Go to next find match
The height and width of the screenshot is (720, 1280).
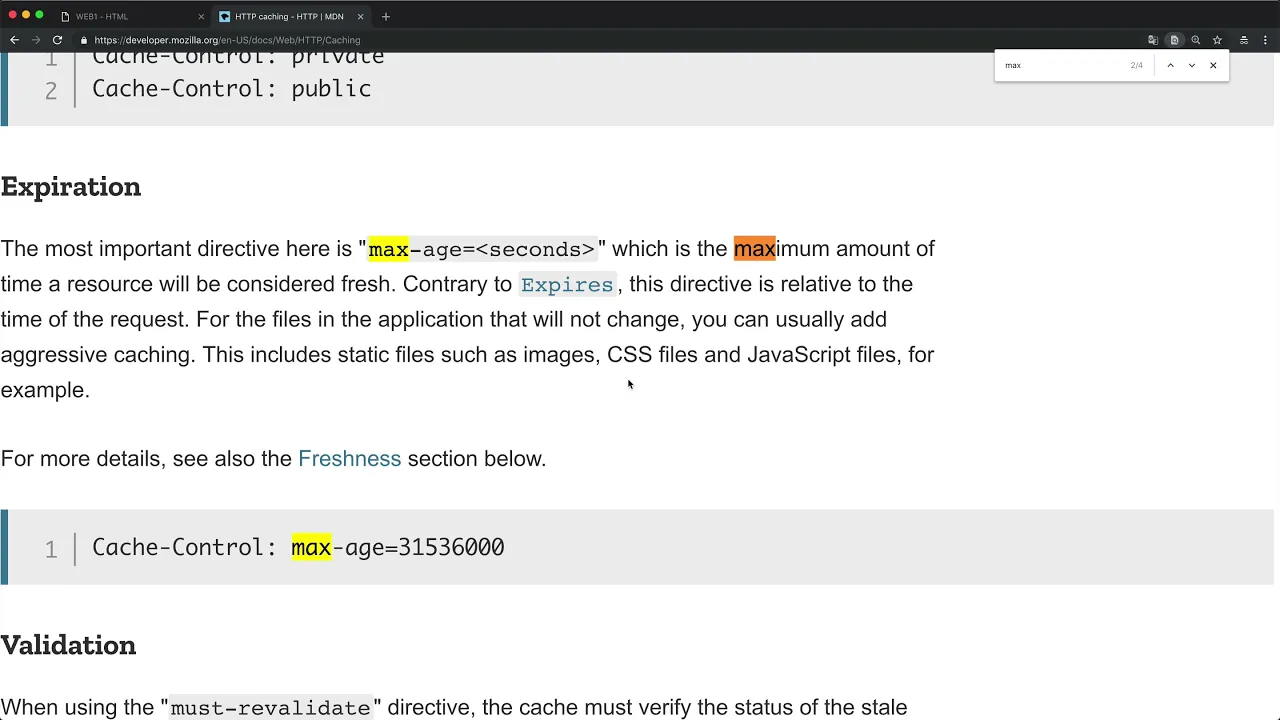(x=1191, y=65)
